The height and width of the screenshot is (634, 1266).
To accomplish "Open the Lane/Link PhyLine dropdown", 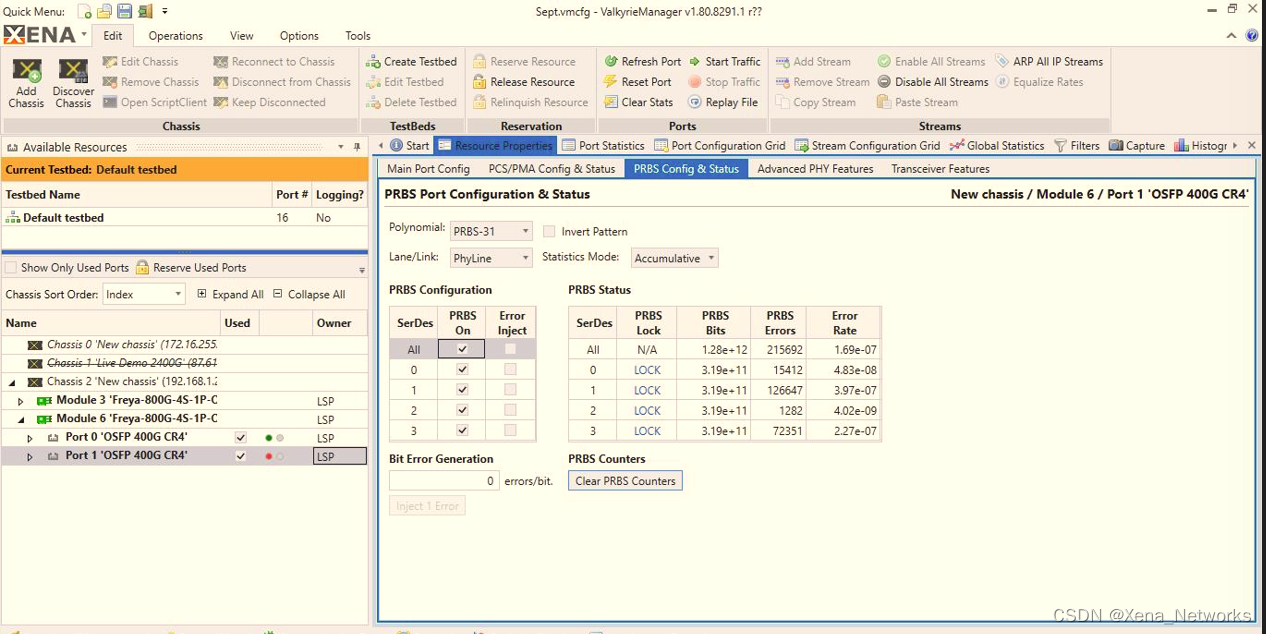I will [x=491, y=258].
